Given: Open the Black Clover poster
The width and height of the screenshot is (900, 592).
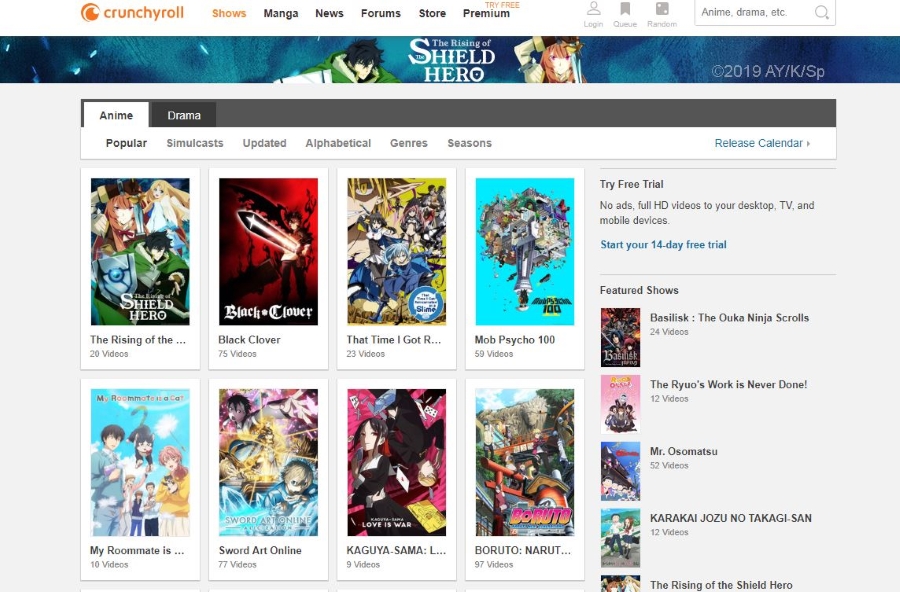Looking at the screenshot, I should pos(268,251).
